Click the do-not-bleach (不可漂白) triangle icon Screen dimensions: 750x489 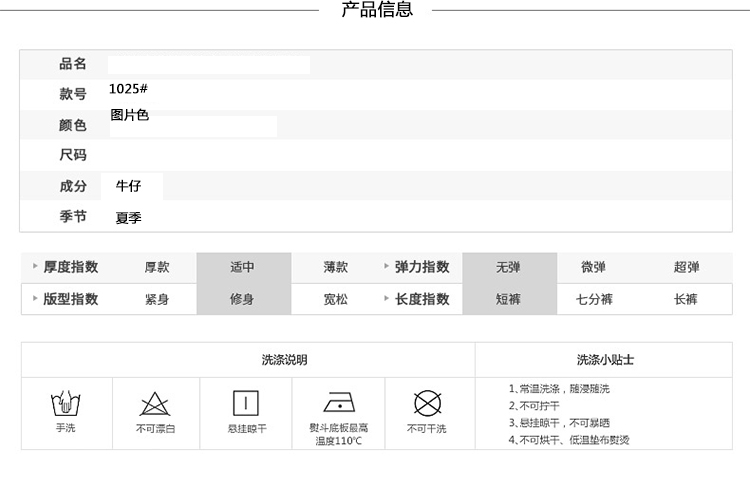(x=155, y=404)
